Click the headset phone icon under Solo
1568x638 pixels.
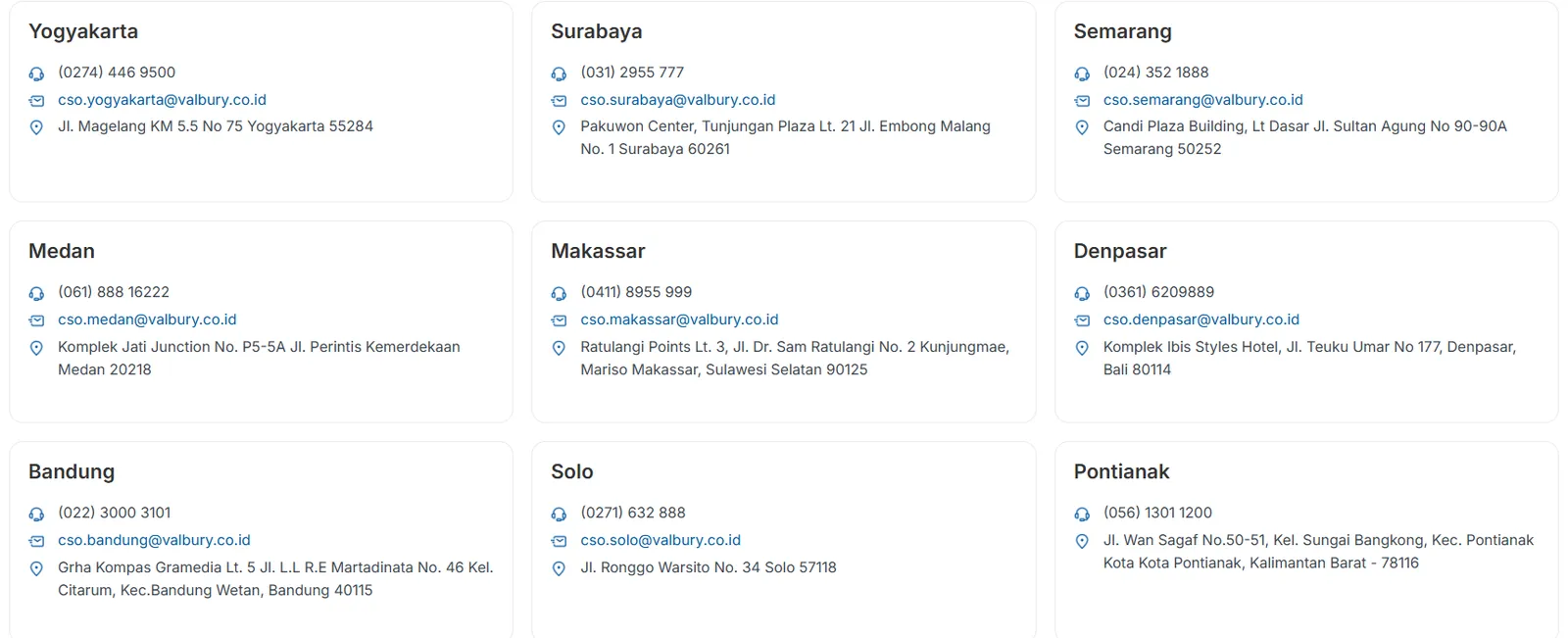[x=559, y=514]
